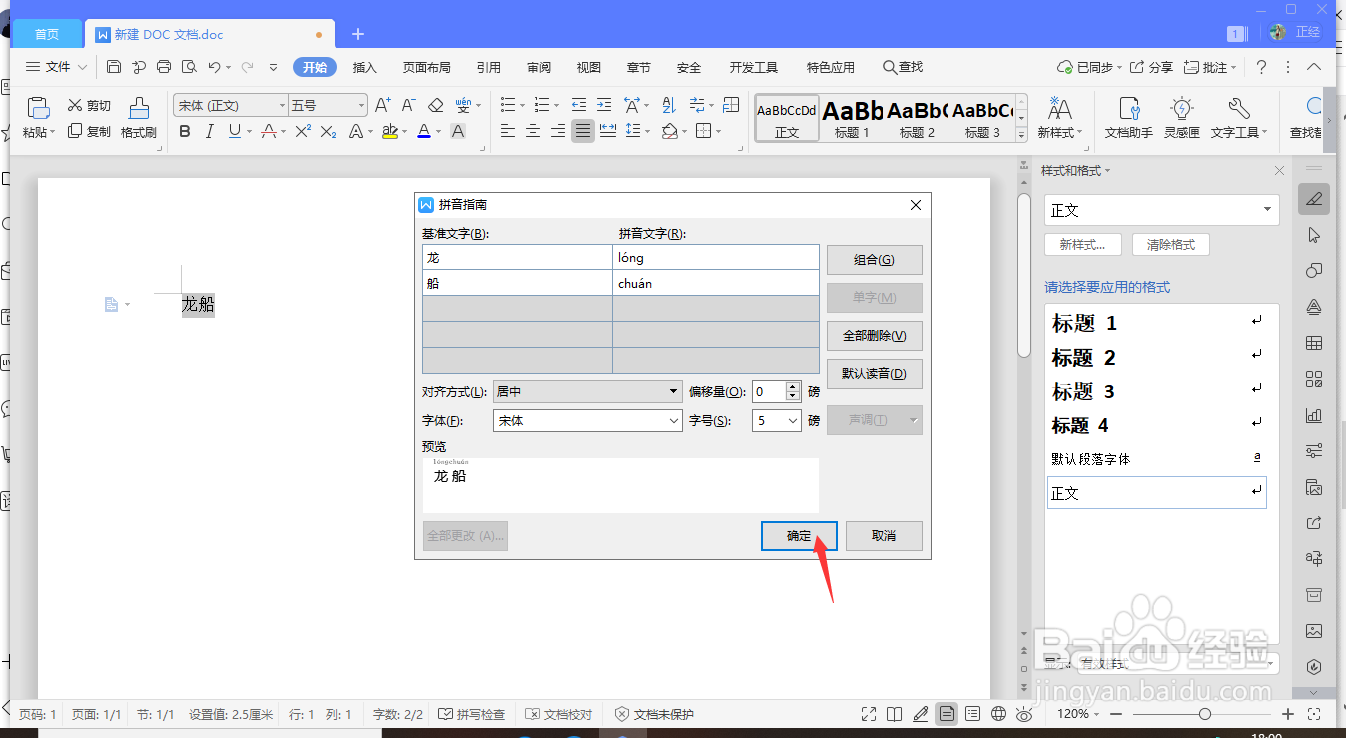The height and width of the screenshot is (738, 1346).
Task: Enable 拼写检查 in the status bar
Action: tap(471, 714)
